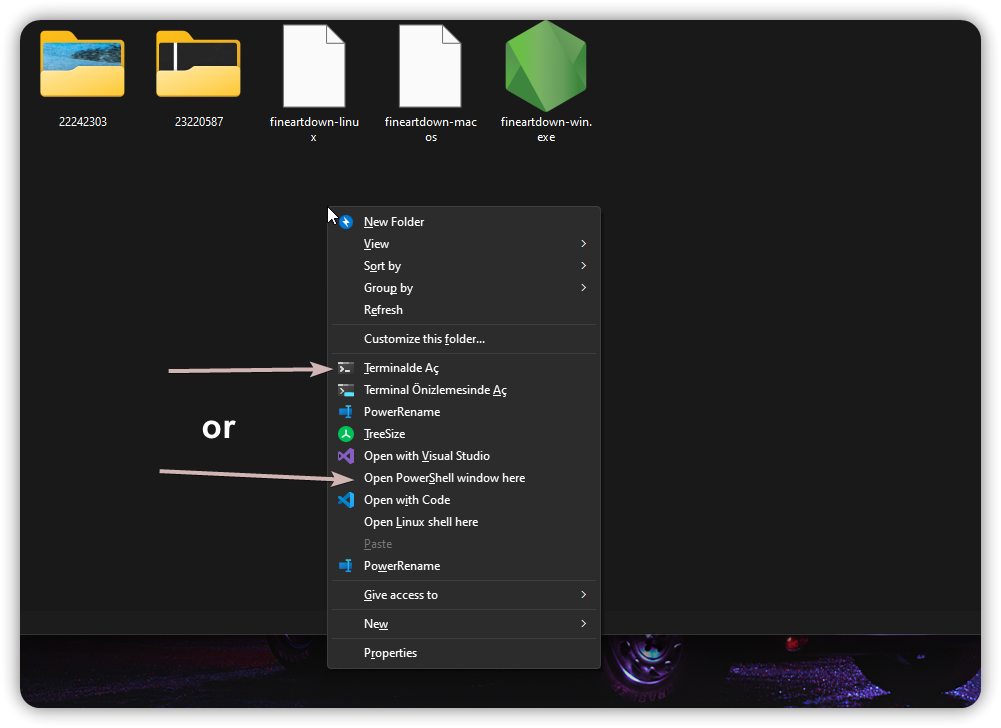
Task: Select the fineartdown-linux file
Action: click(x=314, y=66)
